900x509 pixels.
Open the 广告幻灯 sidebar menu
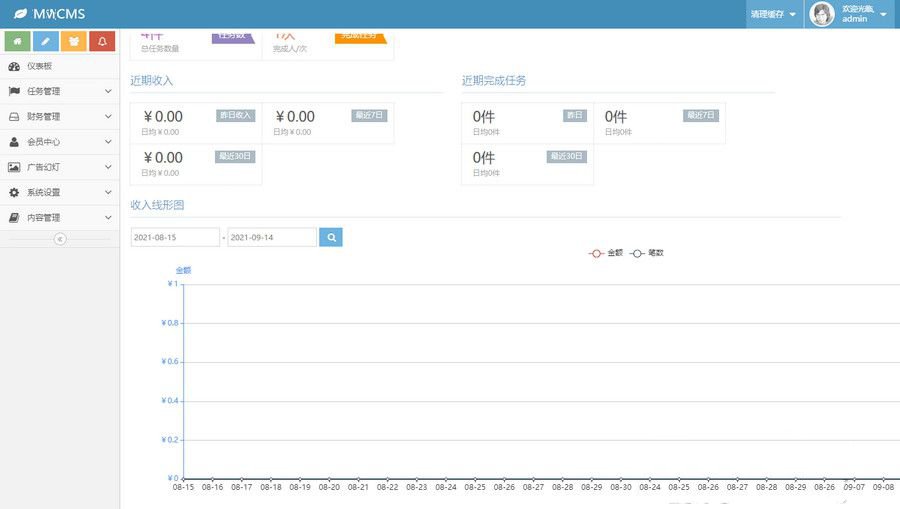tap(60, 167)
